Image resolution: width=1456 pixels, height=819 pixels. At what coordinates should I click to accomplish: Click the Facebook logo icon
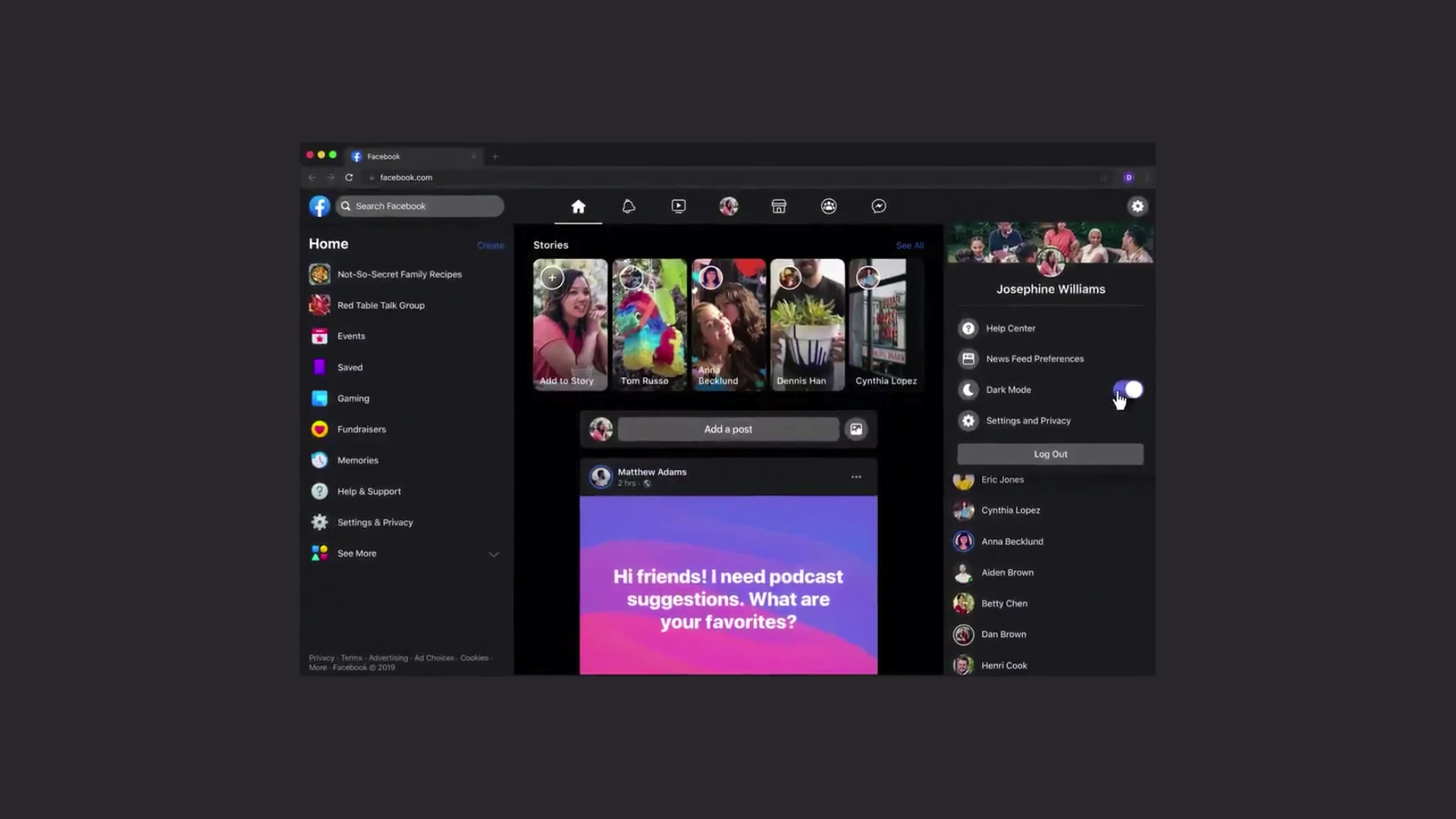pyautogui.click(x=319, y=206)
